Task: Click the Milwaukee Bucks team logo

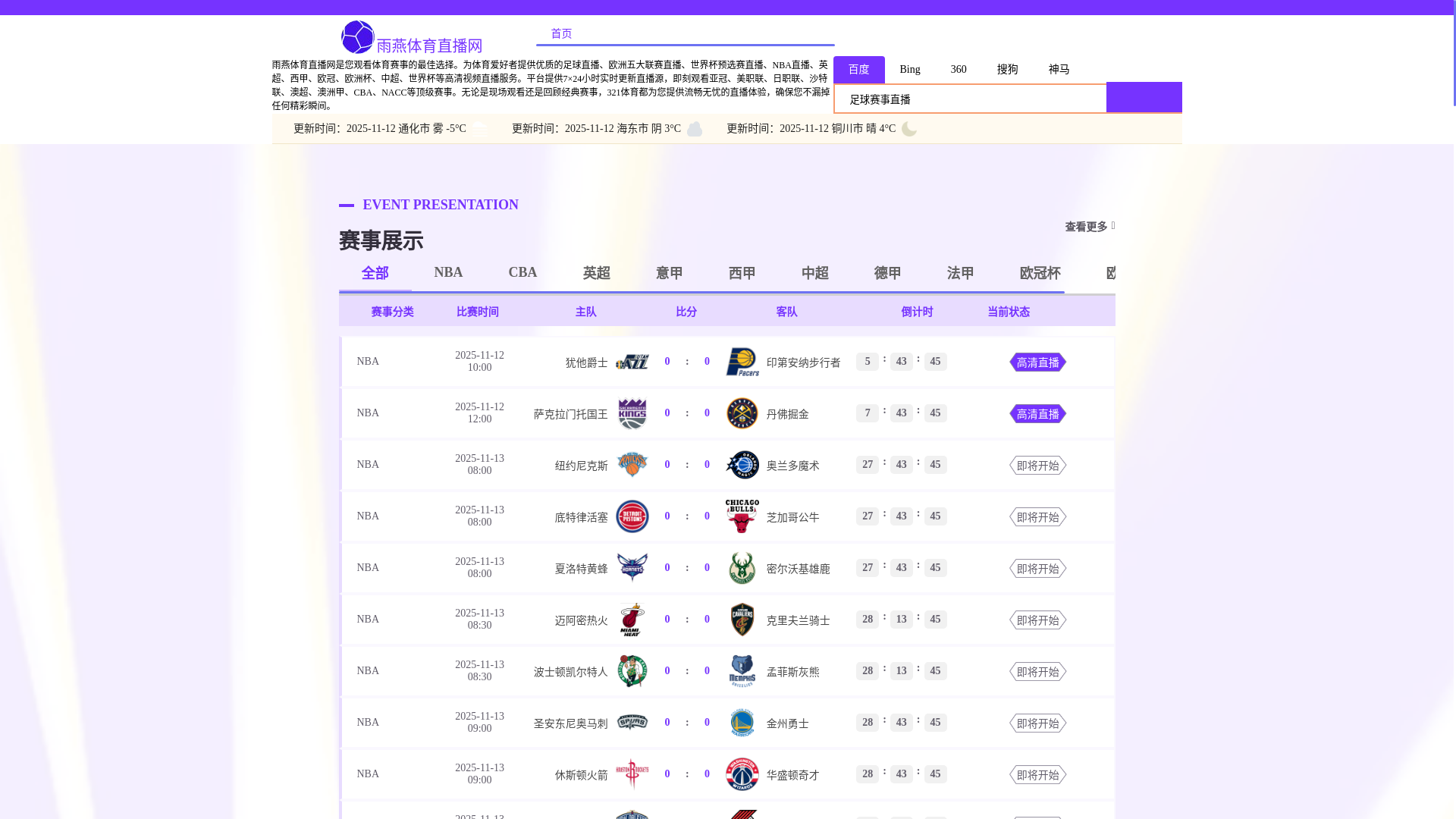Action: tap(742, 568)
